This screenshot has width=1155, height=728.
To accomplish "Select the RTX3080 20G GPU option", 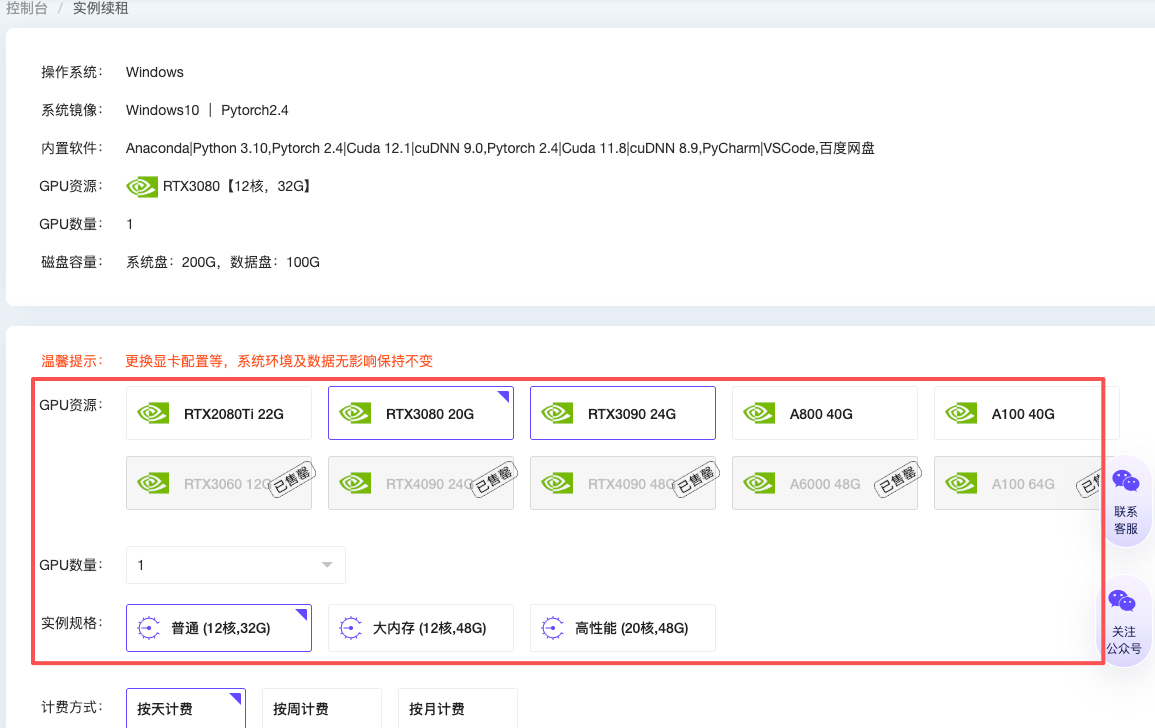I will pos(420,413).
